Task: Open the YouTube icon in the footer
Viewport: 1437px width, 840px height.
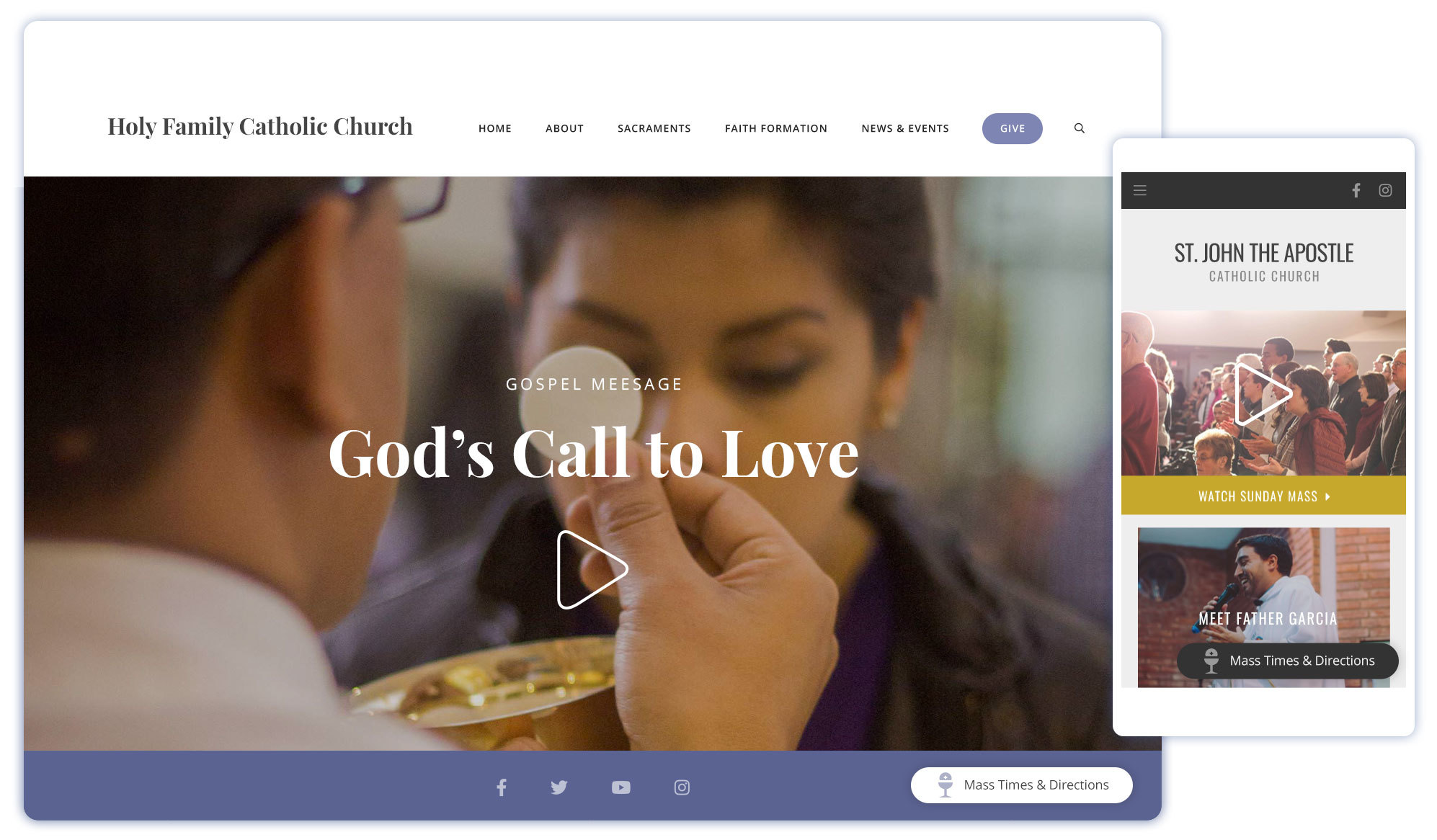Action: [x=620, y=787]
